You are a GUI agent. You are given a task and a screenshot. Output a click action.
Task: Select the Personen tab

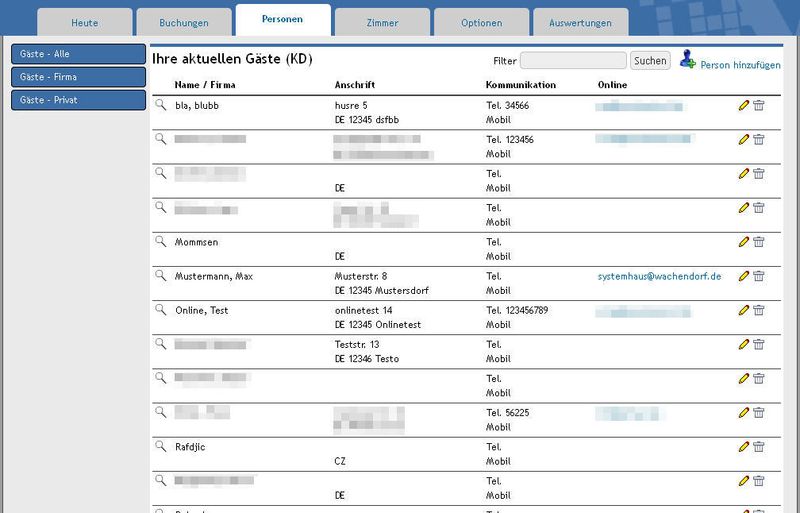[283, 19]
